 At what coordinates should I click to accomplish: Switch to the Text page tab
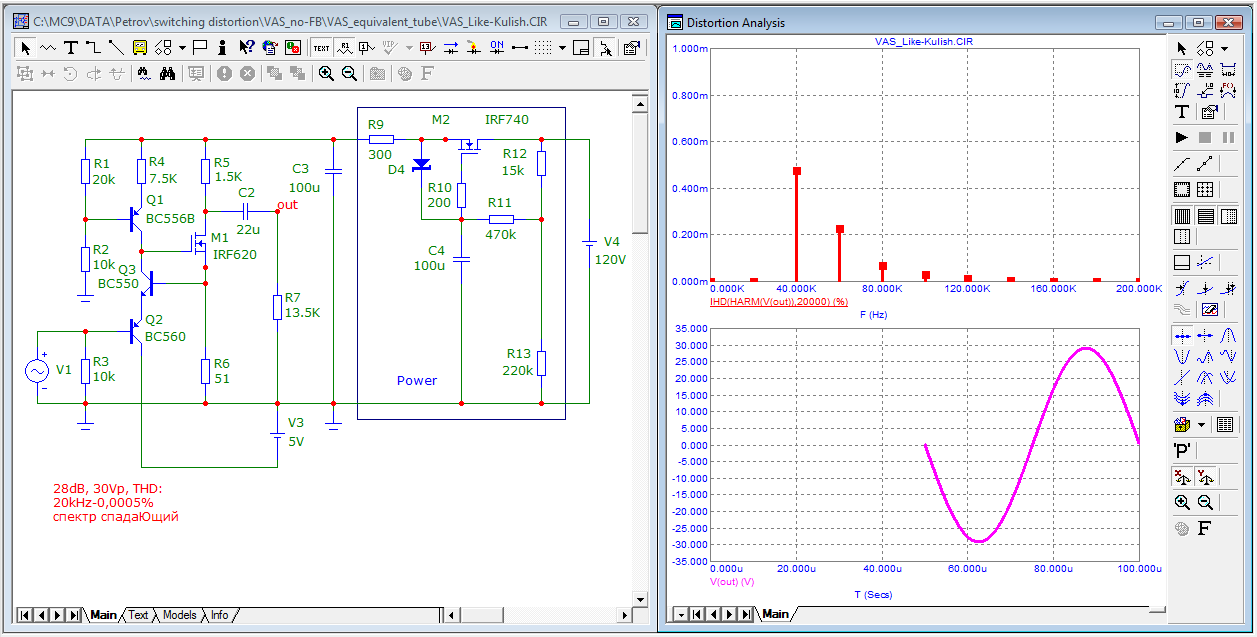click(138, 615)
